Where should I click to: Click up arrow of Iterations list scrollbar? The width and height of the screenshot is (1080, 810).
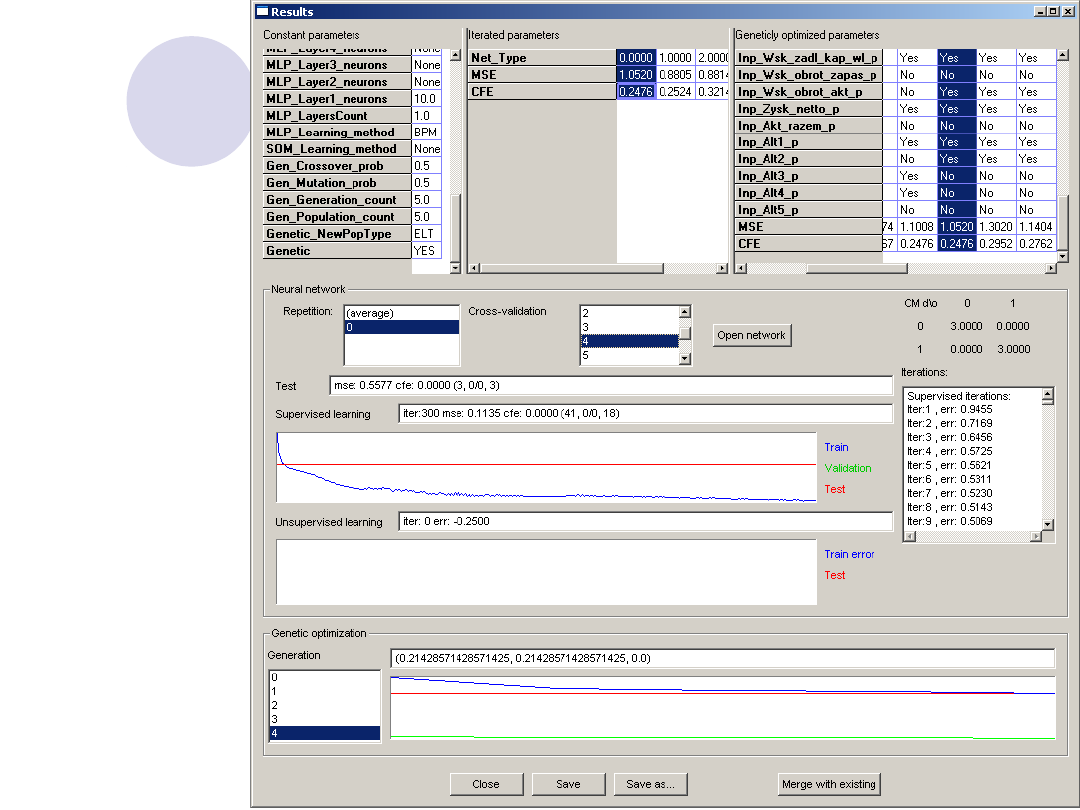point(1047,395)
